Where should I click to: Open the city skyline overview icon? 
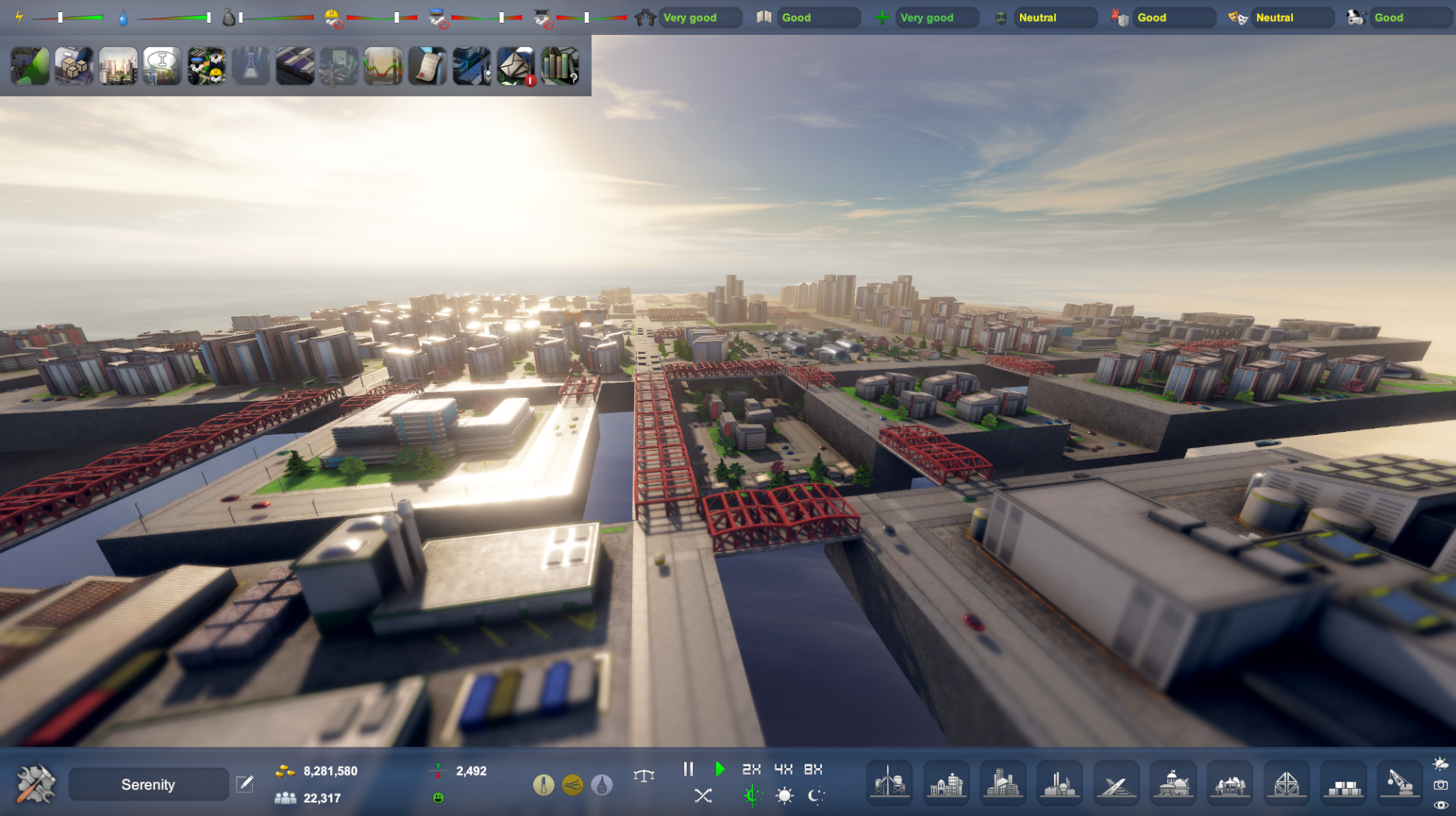click(118, 66)
